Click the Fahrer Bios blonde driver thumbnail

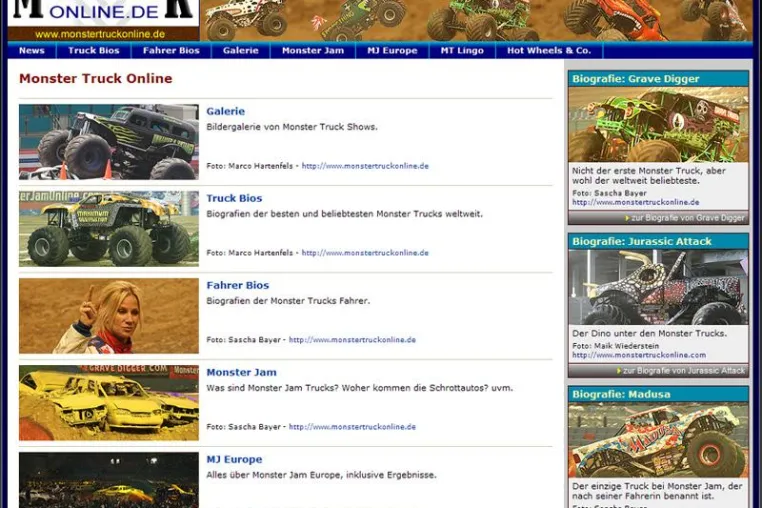109,316
